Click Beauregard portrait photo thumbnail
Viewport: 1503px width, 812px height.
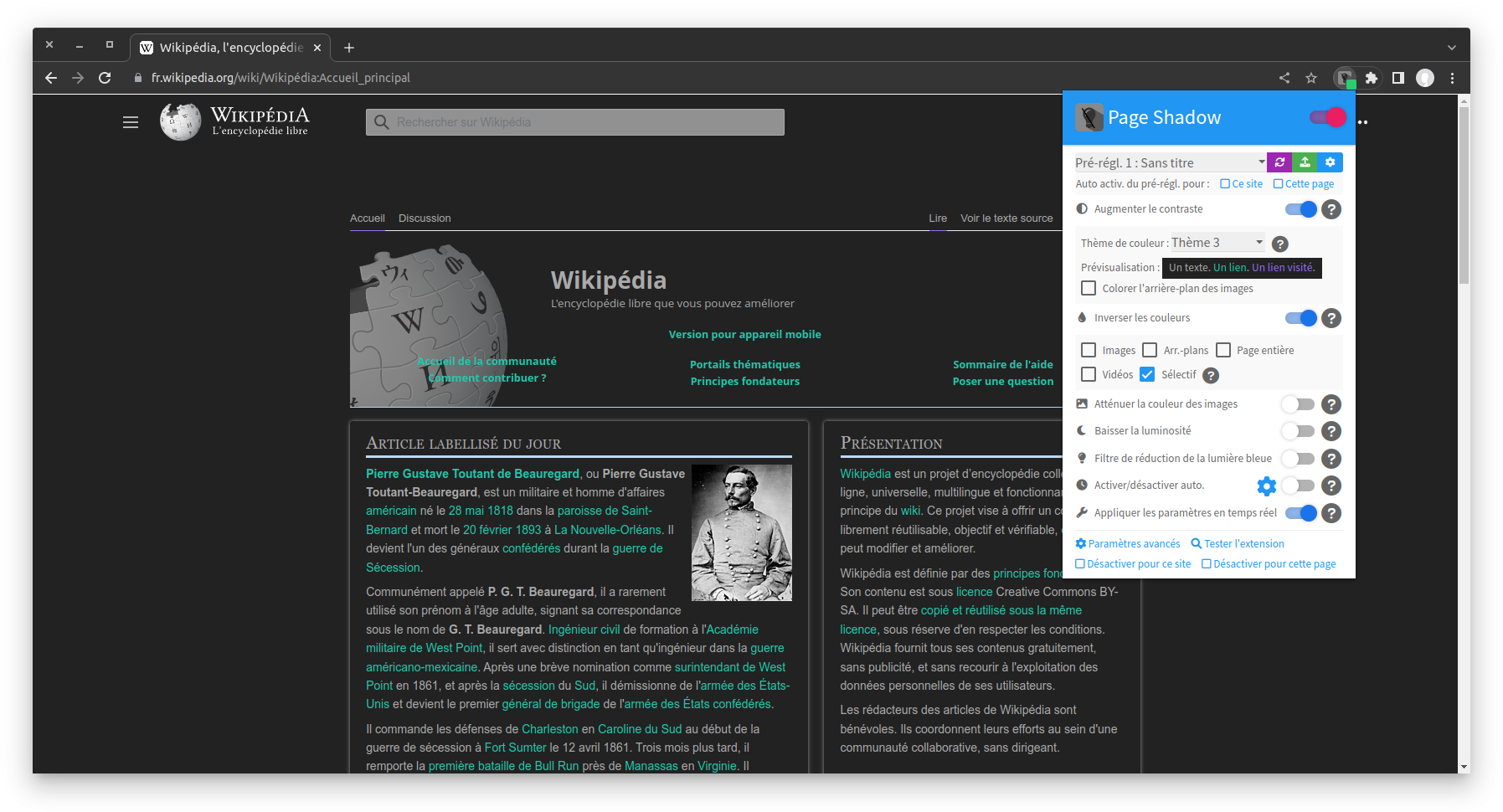click(x=742, y=533)
